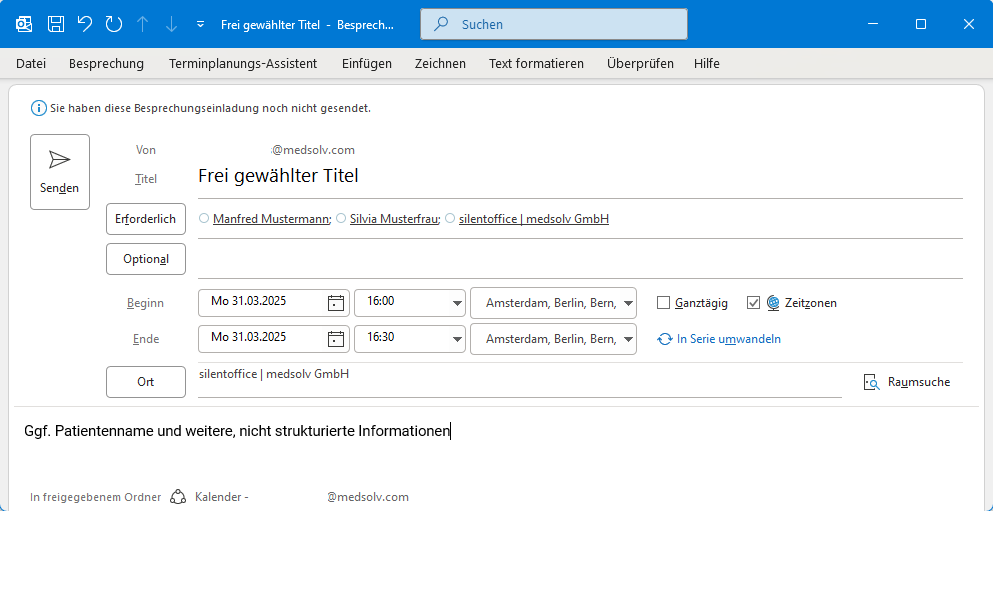
Task: Close the meeting window
Action: [969, 24]
